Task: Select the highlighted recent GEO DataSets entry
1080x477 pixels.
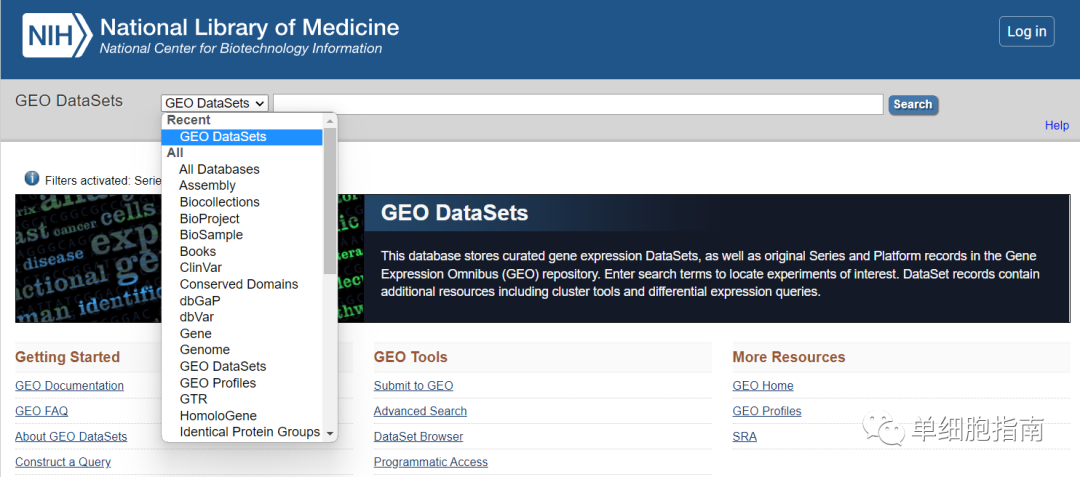Action: click(223, 137)
